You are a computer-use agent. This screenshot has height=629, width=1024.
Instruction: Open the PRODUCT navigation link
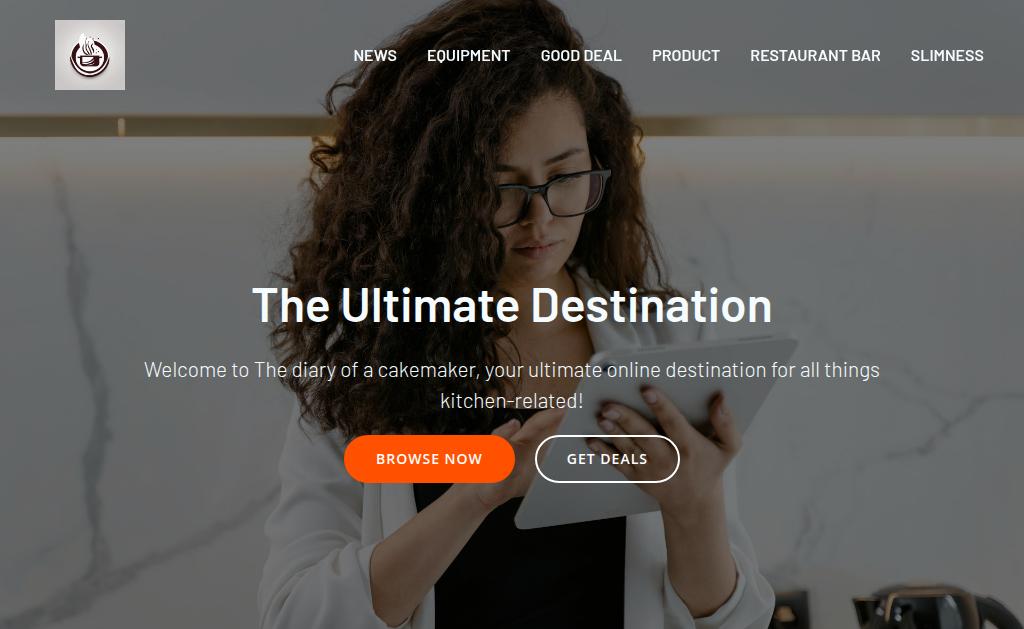(686, 56)
